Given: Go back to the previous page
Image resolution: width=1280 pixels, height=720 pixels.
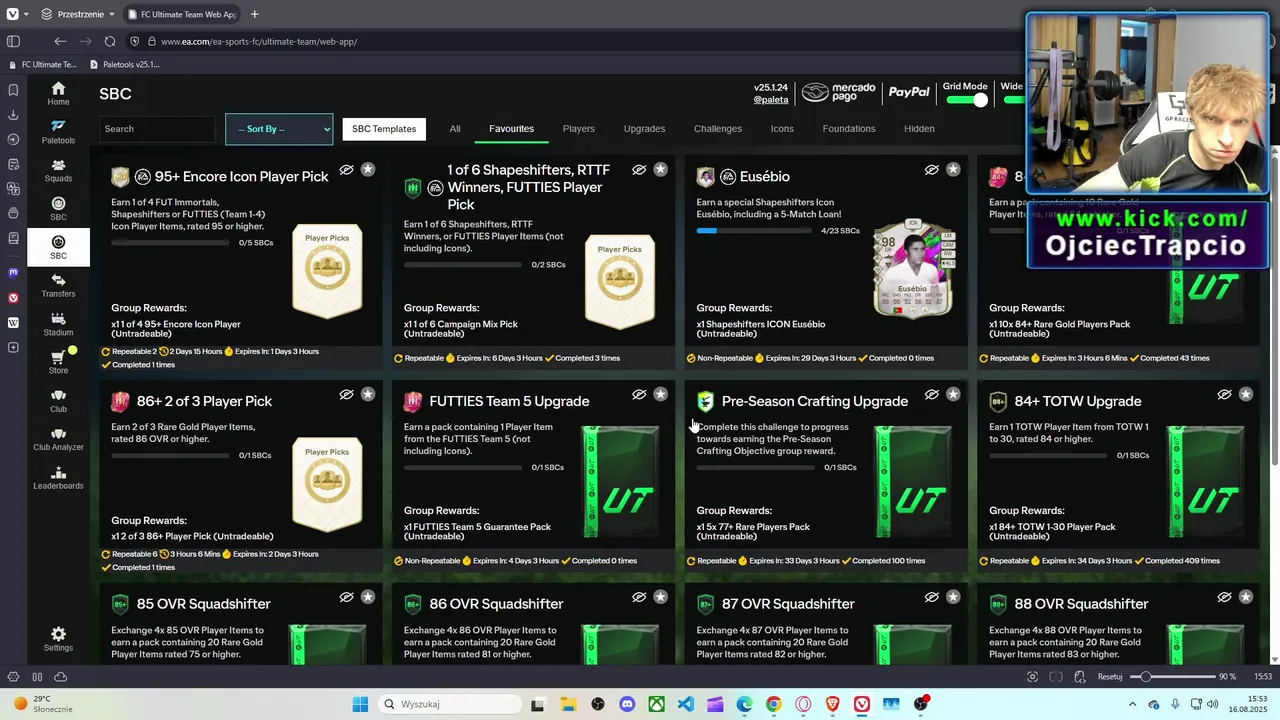Looking at the screenshot, I should [60, 41].
